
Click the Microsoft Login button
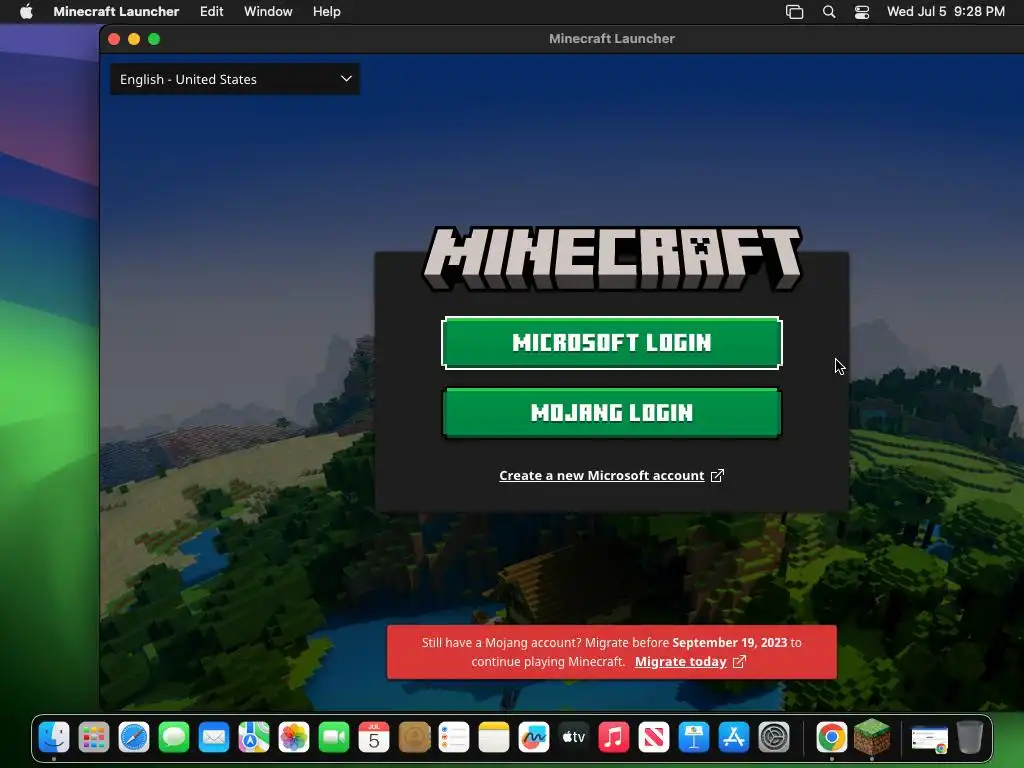click(x=611, y=343)
